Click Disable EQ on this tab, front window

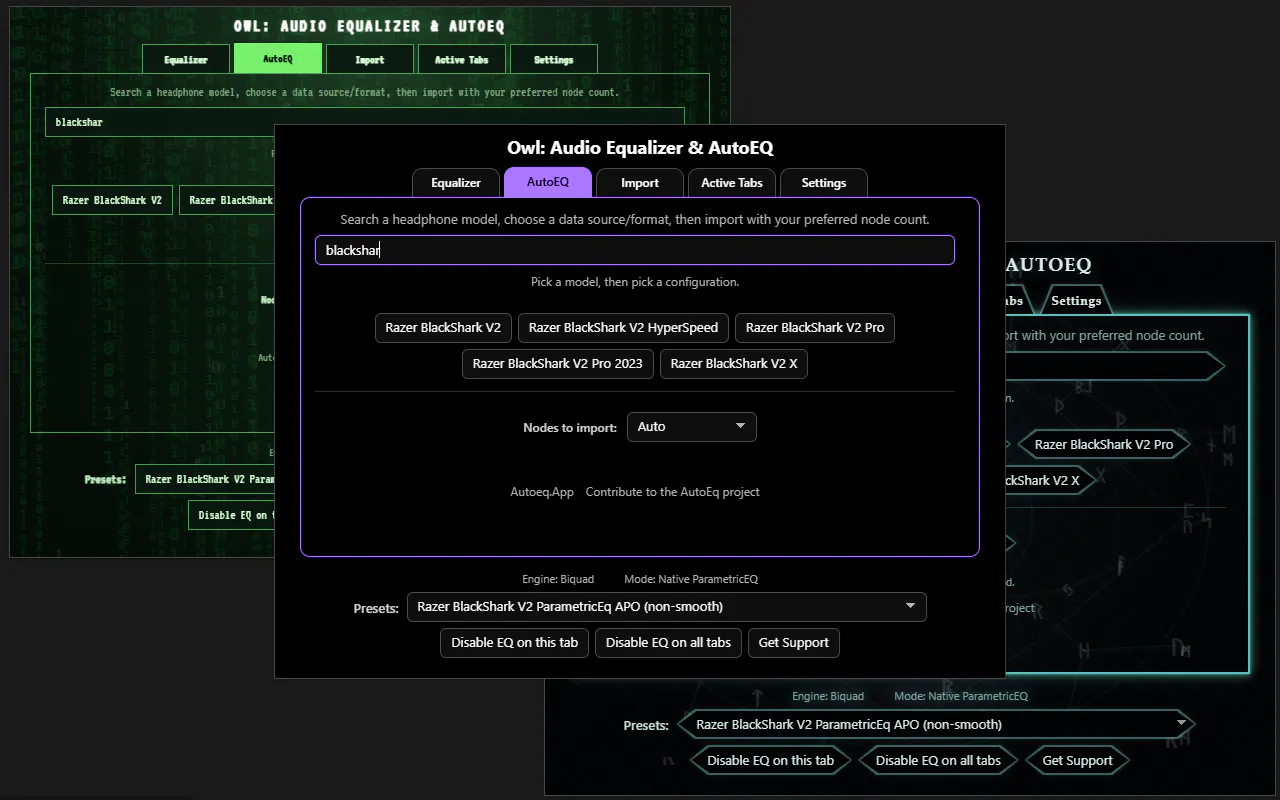[x=515, y=643]
